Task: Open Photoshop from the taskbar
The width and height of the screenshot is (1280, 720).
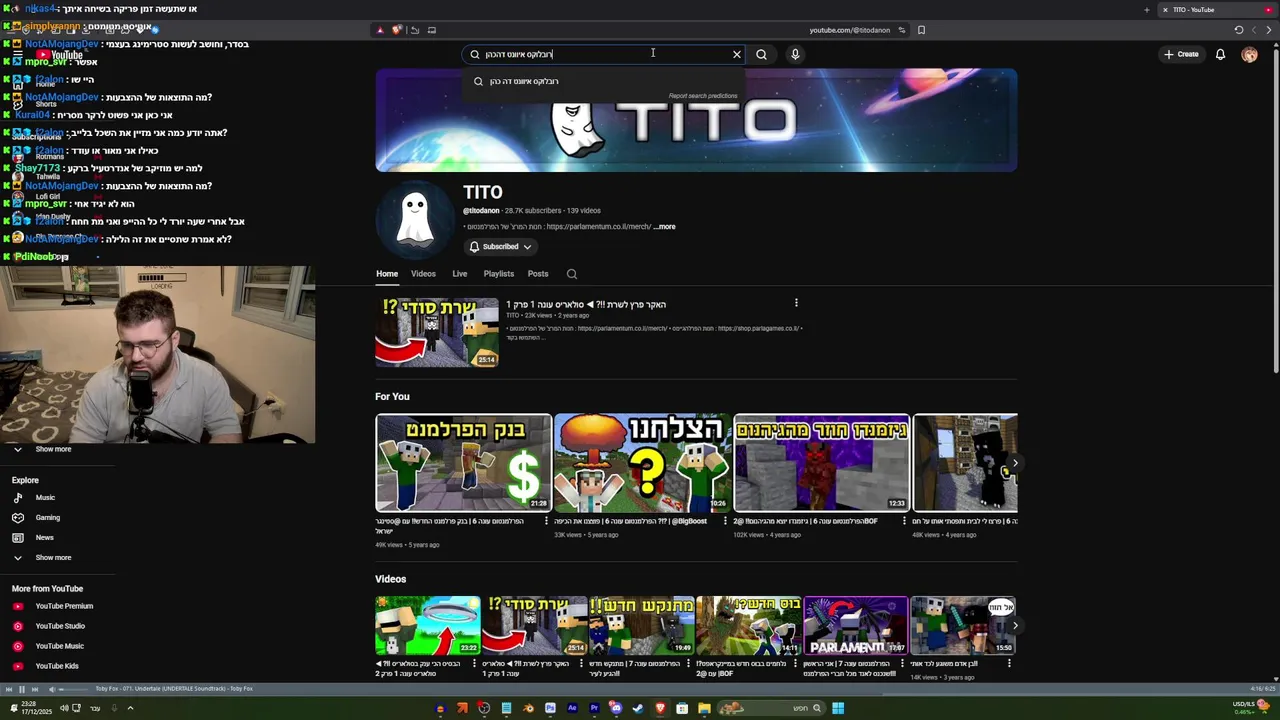Action: pos(550,709)
